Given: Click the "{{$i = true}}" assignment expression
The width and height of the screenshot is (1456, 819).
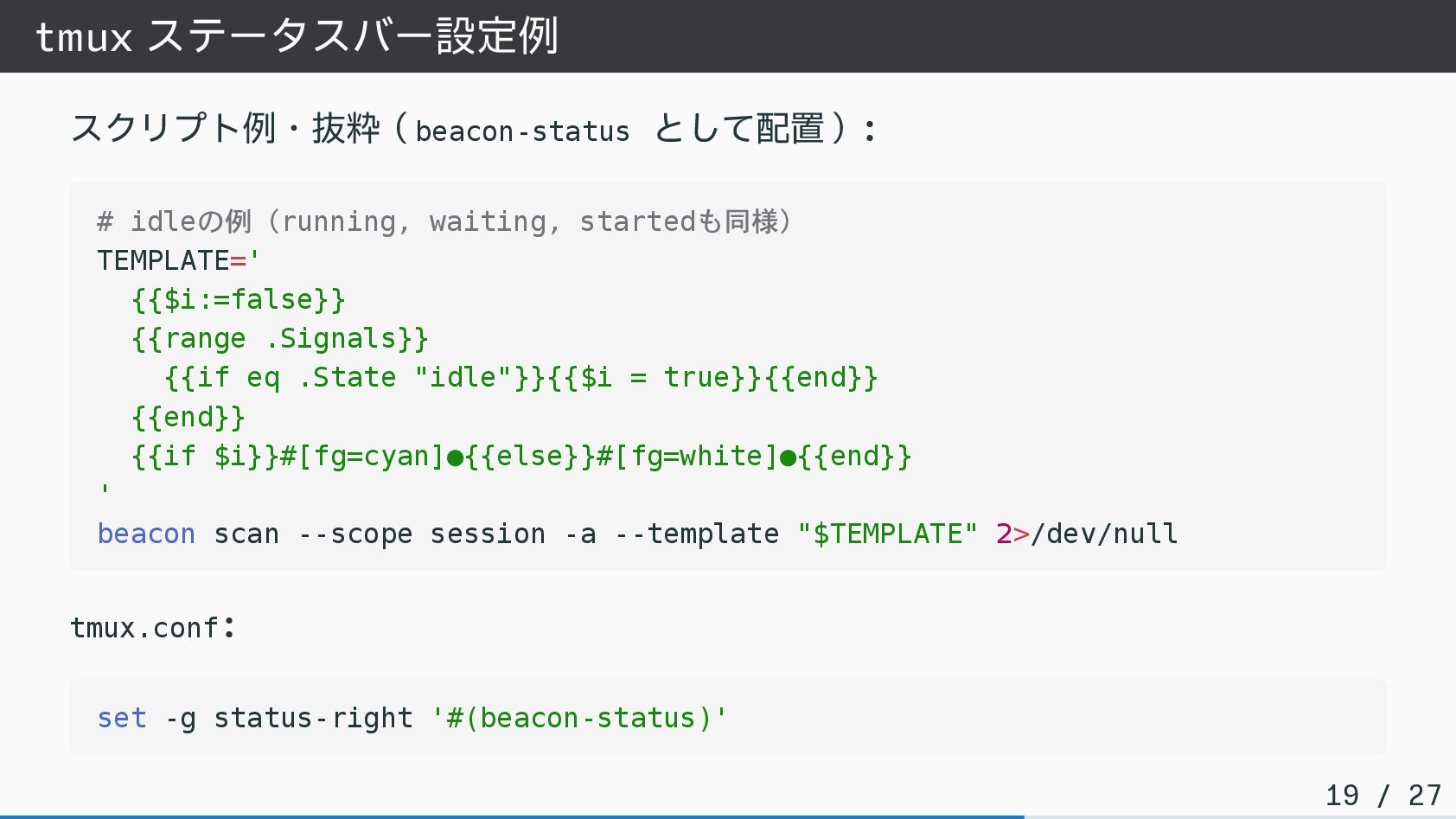Looking at the screenshot, I should pyautogui.click(x=655, y=377).
